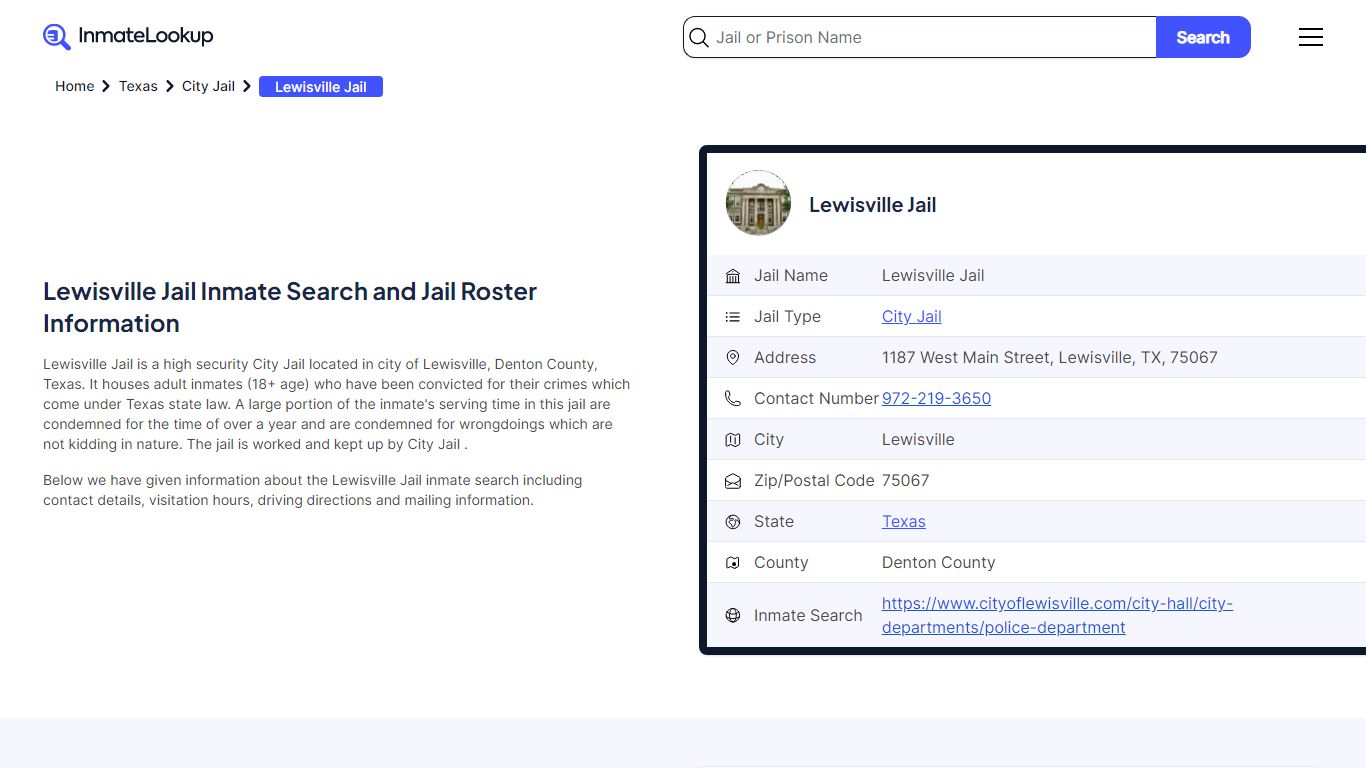This screenshot has height=768, width=1366.
Task: Click the Jail Type list icon
Action: [733, 317]
